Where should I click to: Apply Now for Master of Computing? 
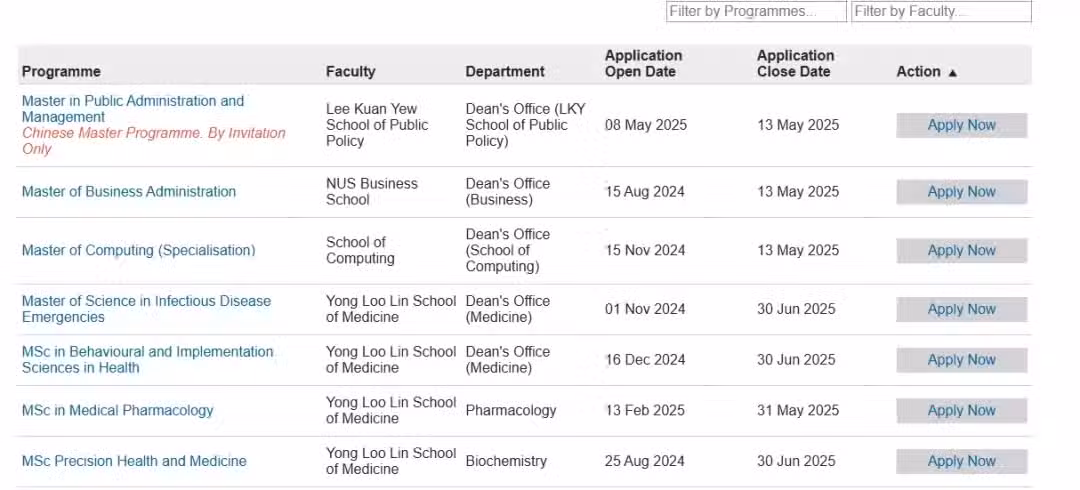[x=962, y=250]
